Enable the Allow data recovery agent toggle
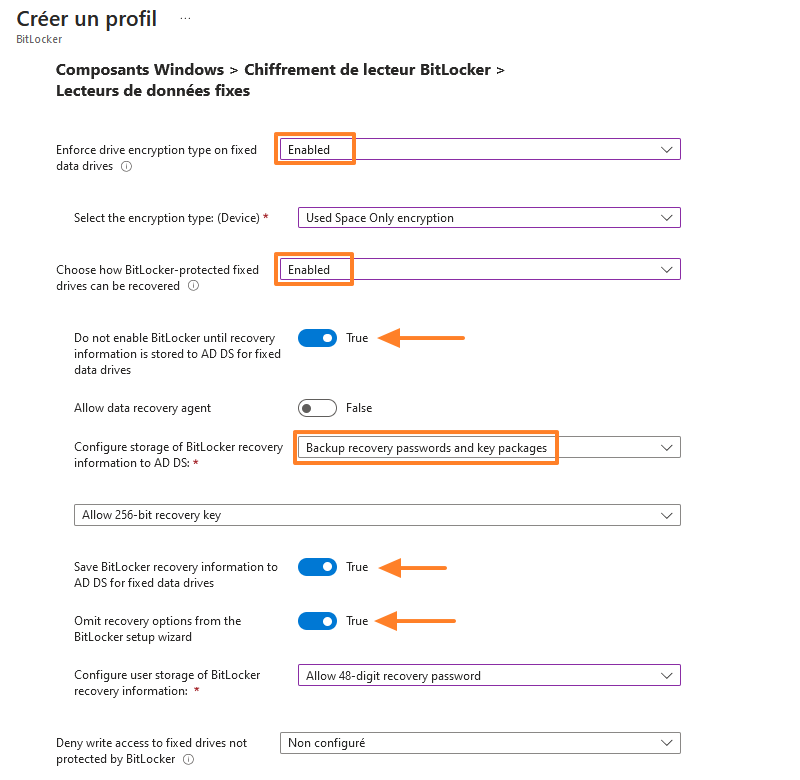Viewport: 800px width, 780px height. pos(317,408)
